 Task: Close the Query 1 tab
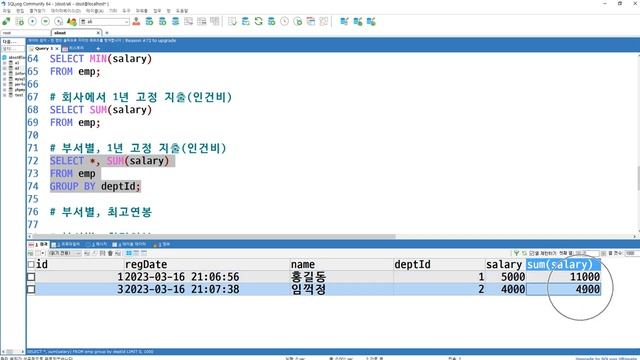(x=57, y=49)
